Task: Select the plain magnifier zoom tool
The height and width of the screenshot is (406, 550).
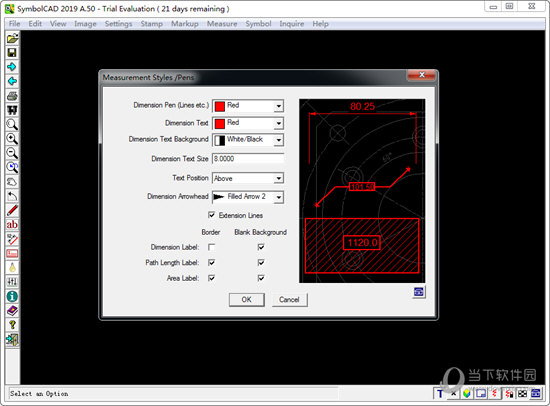Action: [12, 125]
